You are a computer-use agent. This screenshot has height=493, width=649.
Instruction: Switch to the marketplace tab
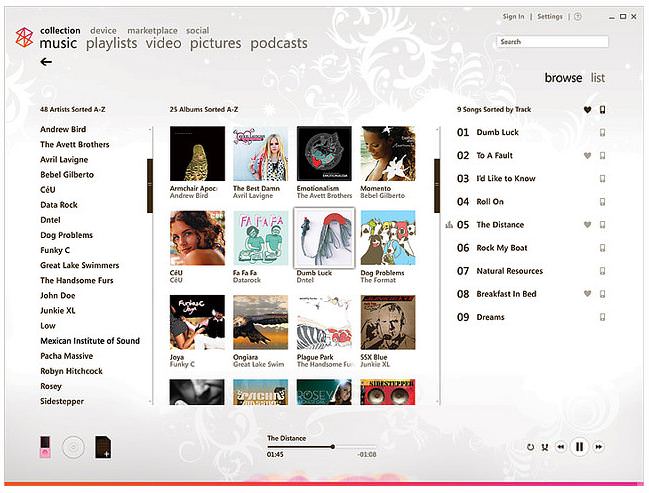click(x=152, y=31)
